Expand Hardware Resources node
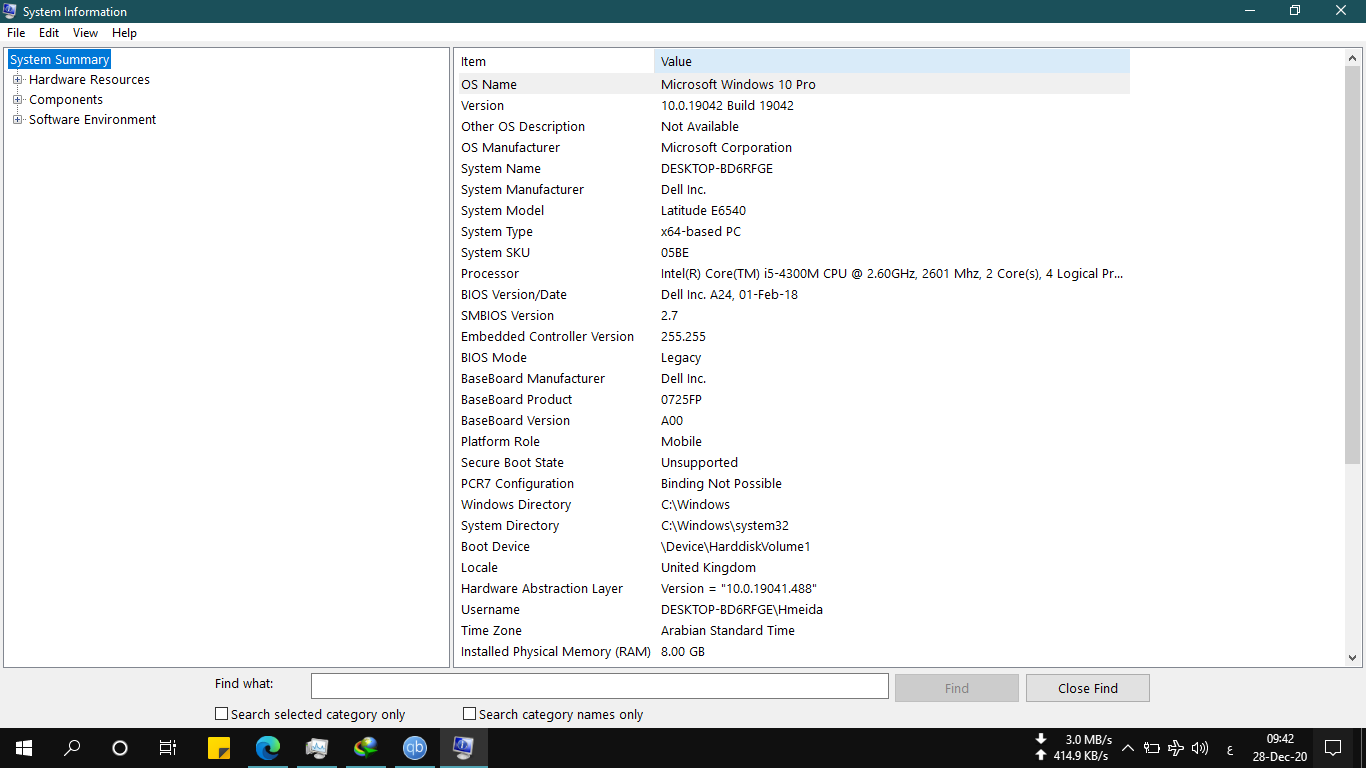This screenshot has width=1366, height=768. pyautogui.click(x=17, y=80)
